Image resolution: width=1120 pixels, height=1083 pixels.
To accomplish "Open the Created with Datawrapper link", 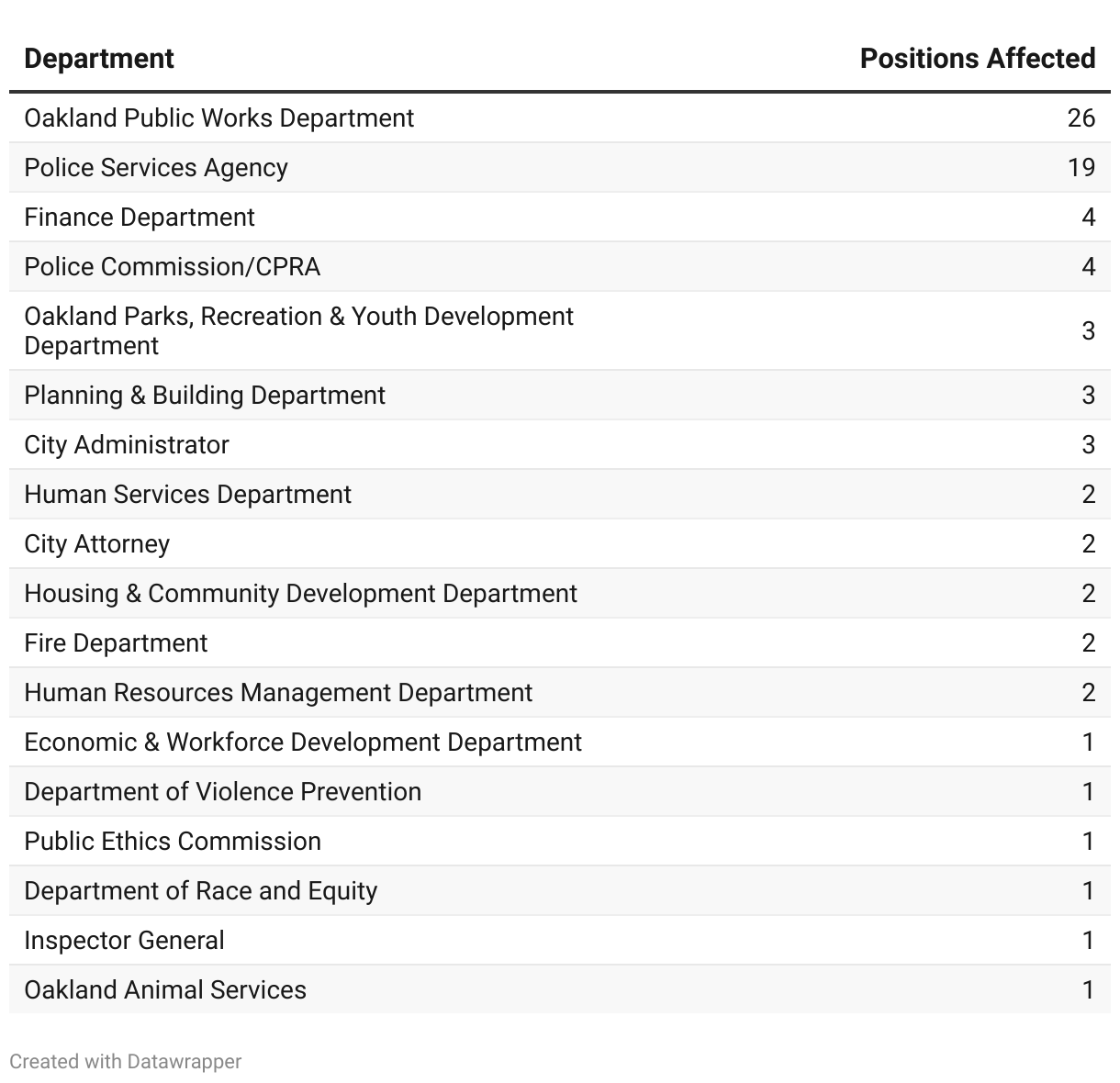I will click(126, 1062).
